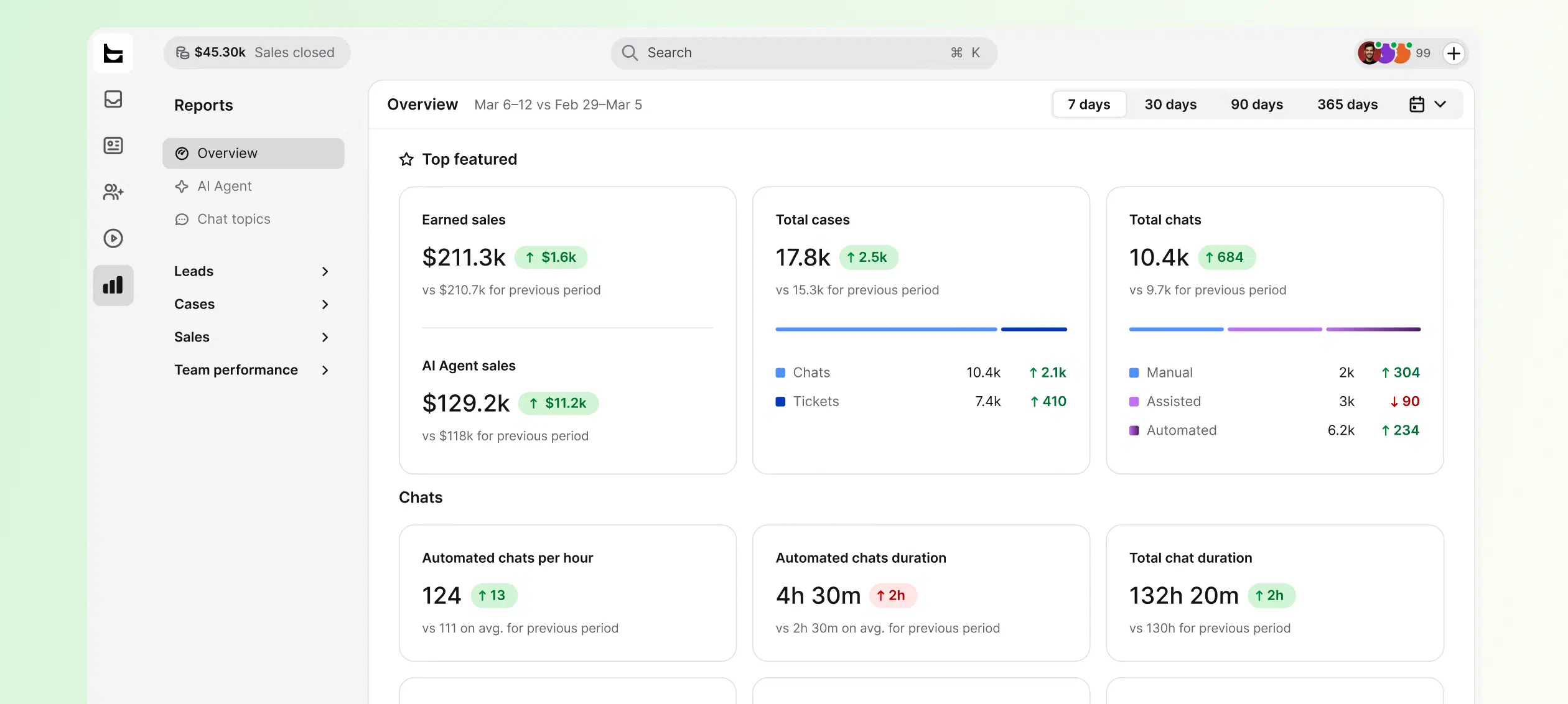Click the Automated chats duration 4h 30m value

[818, 596]
